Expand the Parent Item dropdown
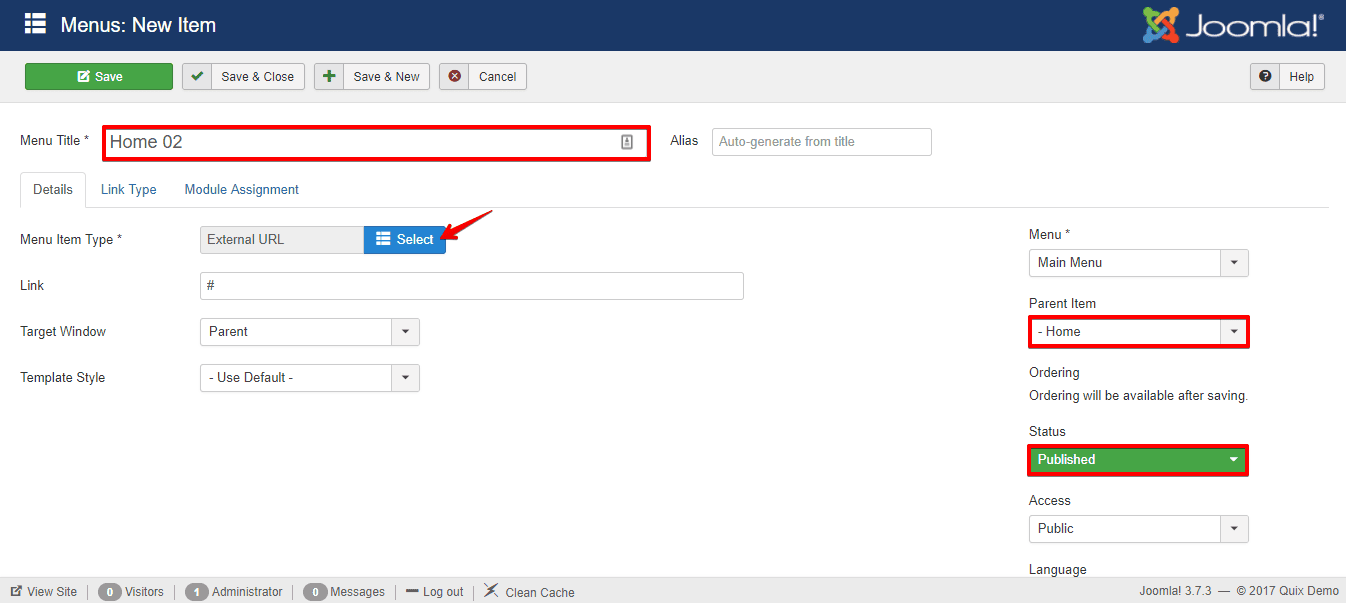 point(1233,331)
